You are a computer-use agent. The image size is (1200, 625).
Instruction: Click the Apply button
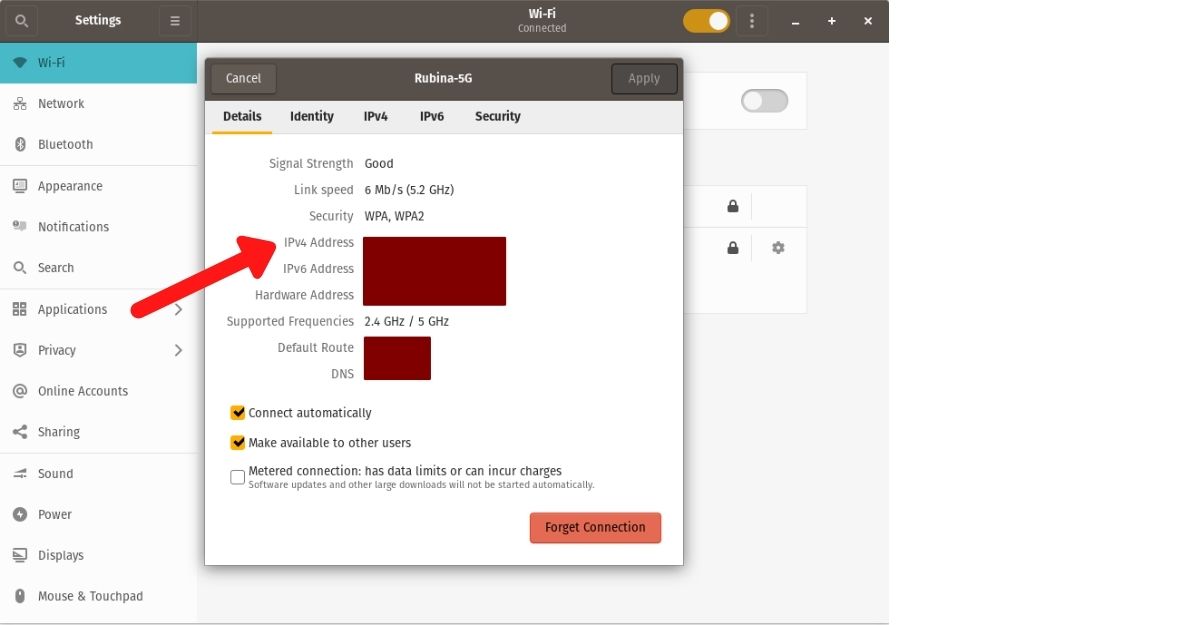tap(644, 79)
